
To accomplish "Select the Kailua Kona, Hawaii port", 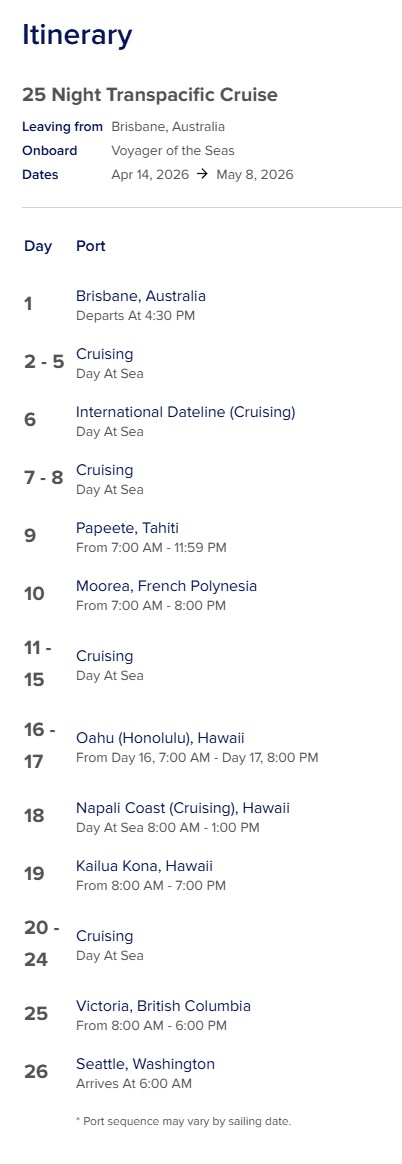I will click(x=144, y=866).
